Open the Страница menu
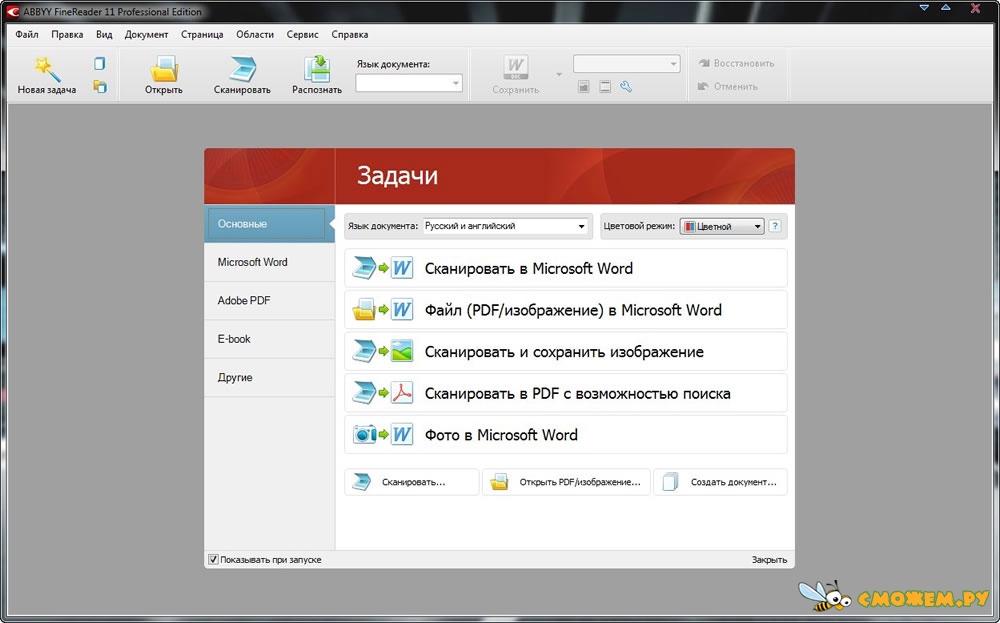This screenshot has width=1000, height=623. pyautogui.click(x=202, y=34)
